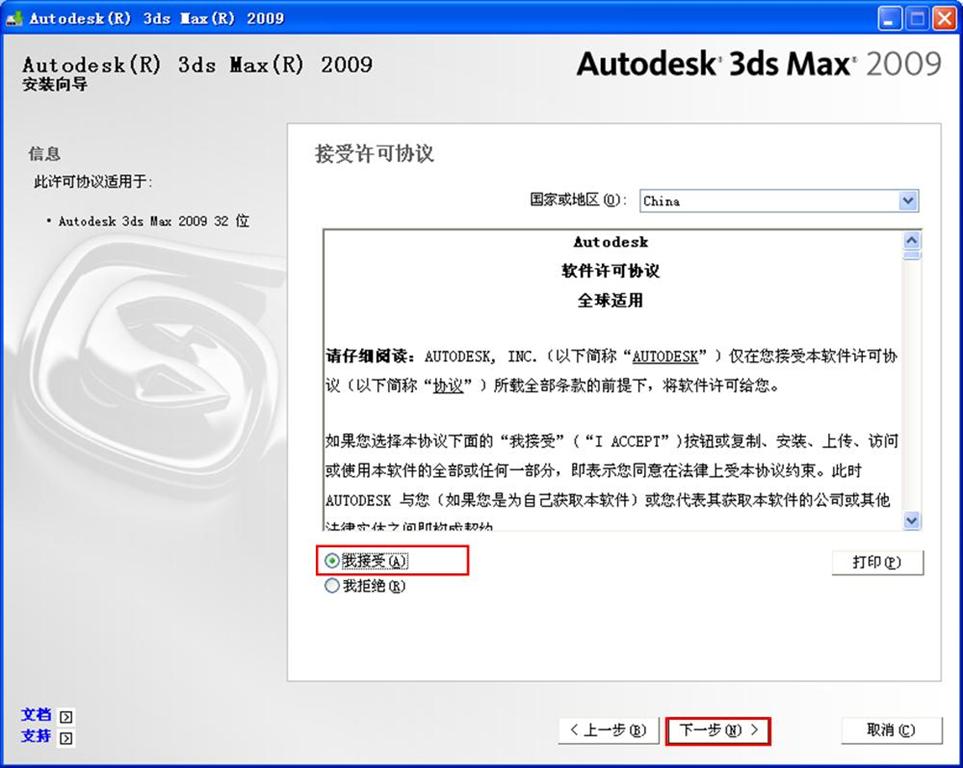This screenshot has height=768, width=963.
Task: Click the arrow icon beside 文档
Action: coord(66,716)
